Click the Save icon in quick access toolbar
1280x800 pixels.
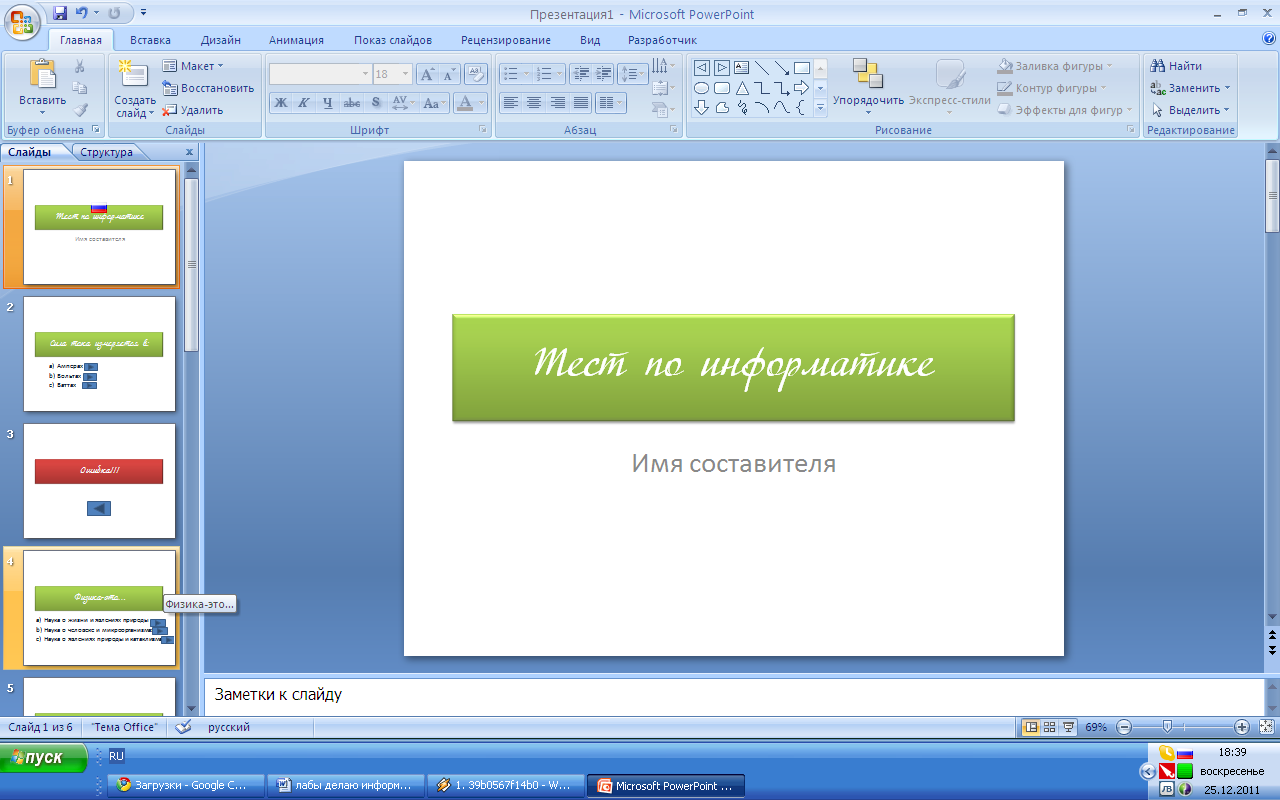click(60, 14)
